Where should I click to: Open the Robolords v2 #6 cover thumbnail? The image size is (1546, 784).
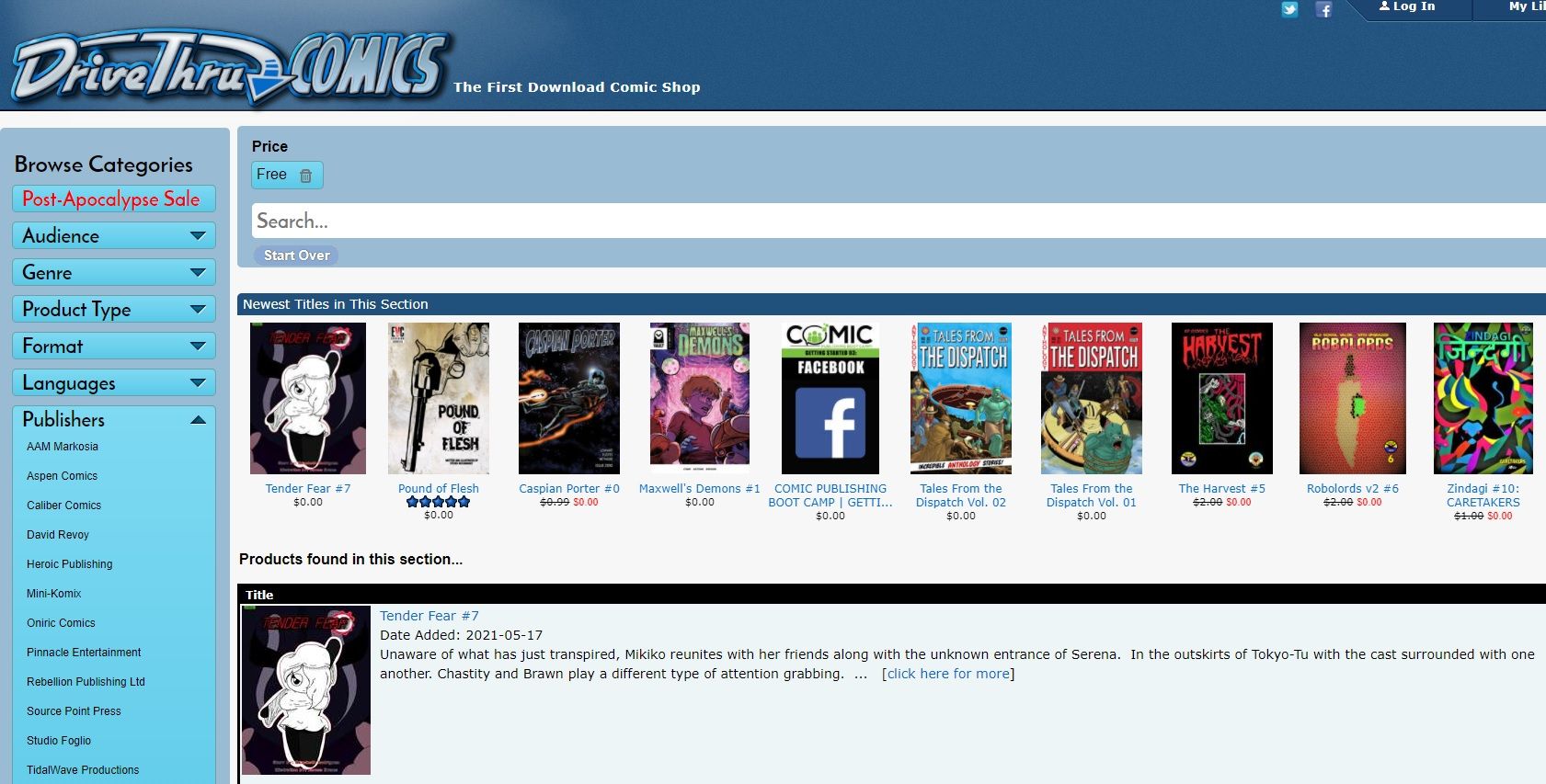click(1353, 398)
